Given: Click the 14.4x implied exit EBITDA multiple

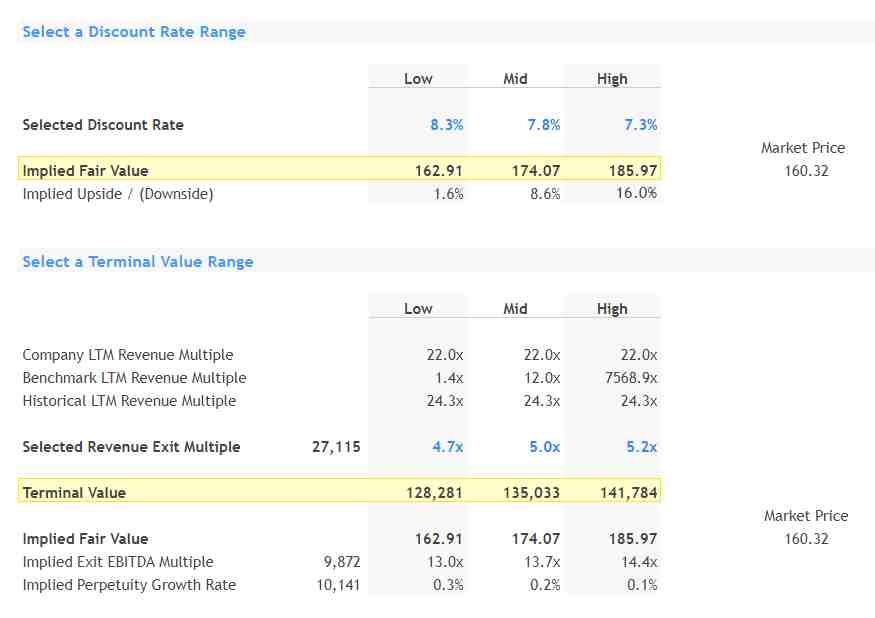Looking at the screenshot, I should [639, 562].
